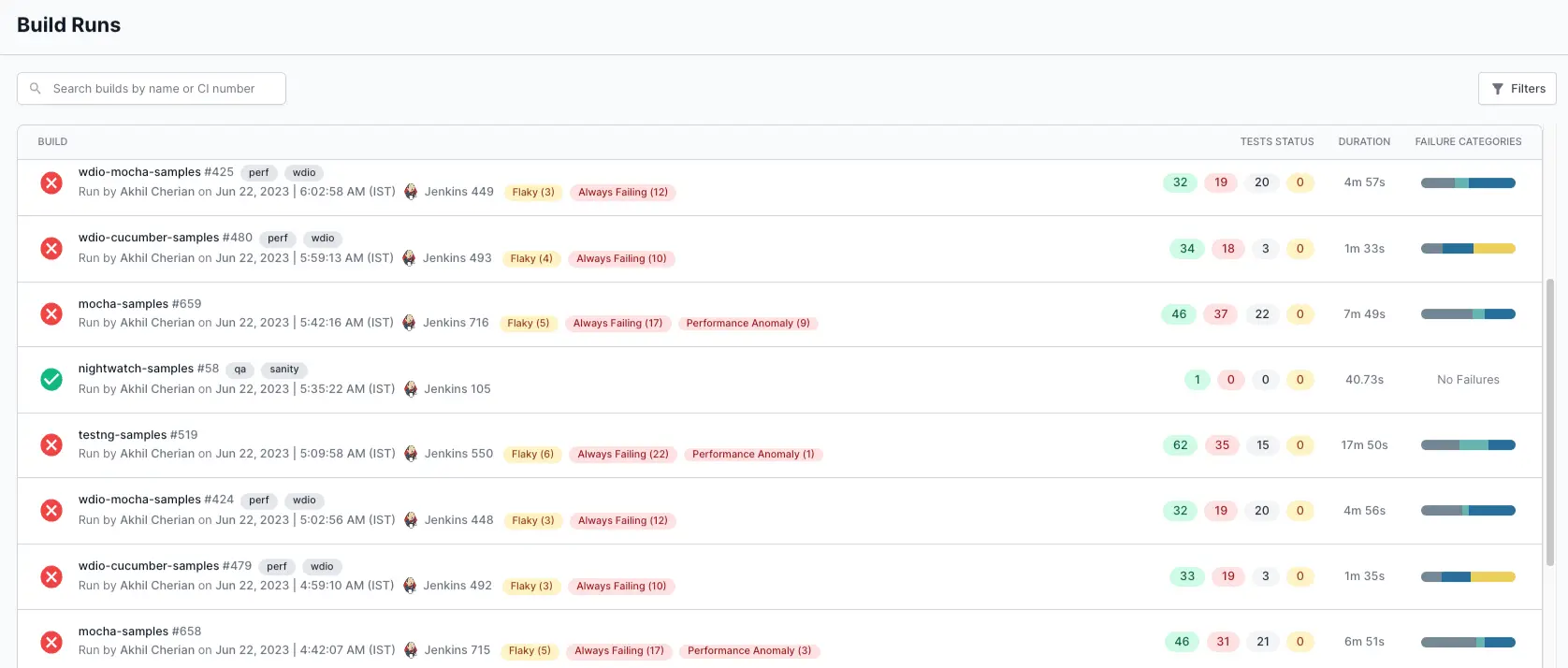The image size is (1568, 668).
Task: Click the sanity tag on nightwatch-samples #58
Action: (x=284, y=370)
